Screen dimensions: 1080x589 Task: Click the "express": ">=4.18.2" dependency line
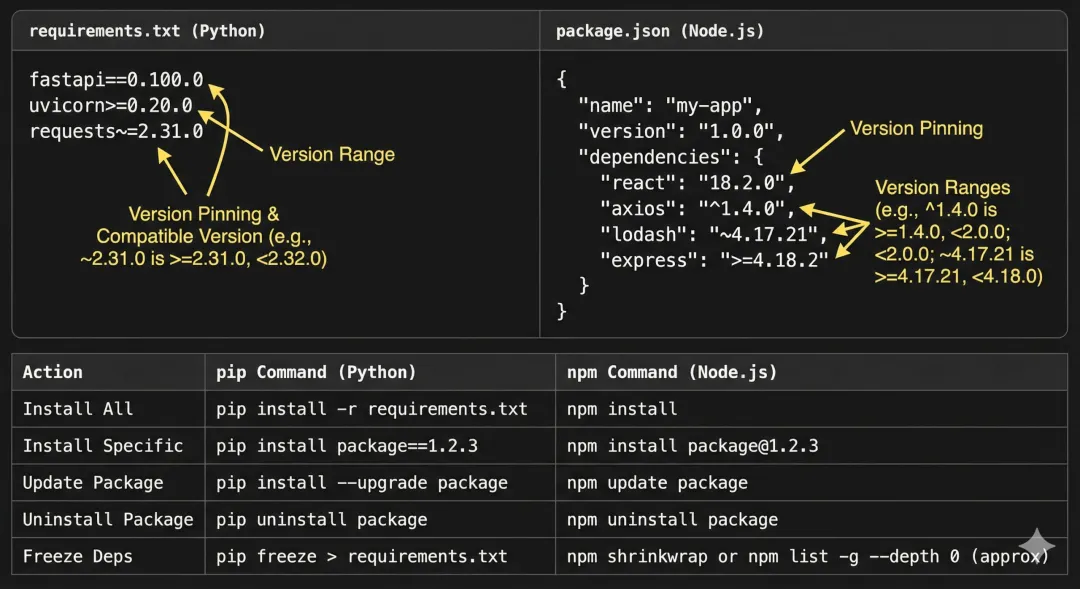click(x=713, y=260)
